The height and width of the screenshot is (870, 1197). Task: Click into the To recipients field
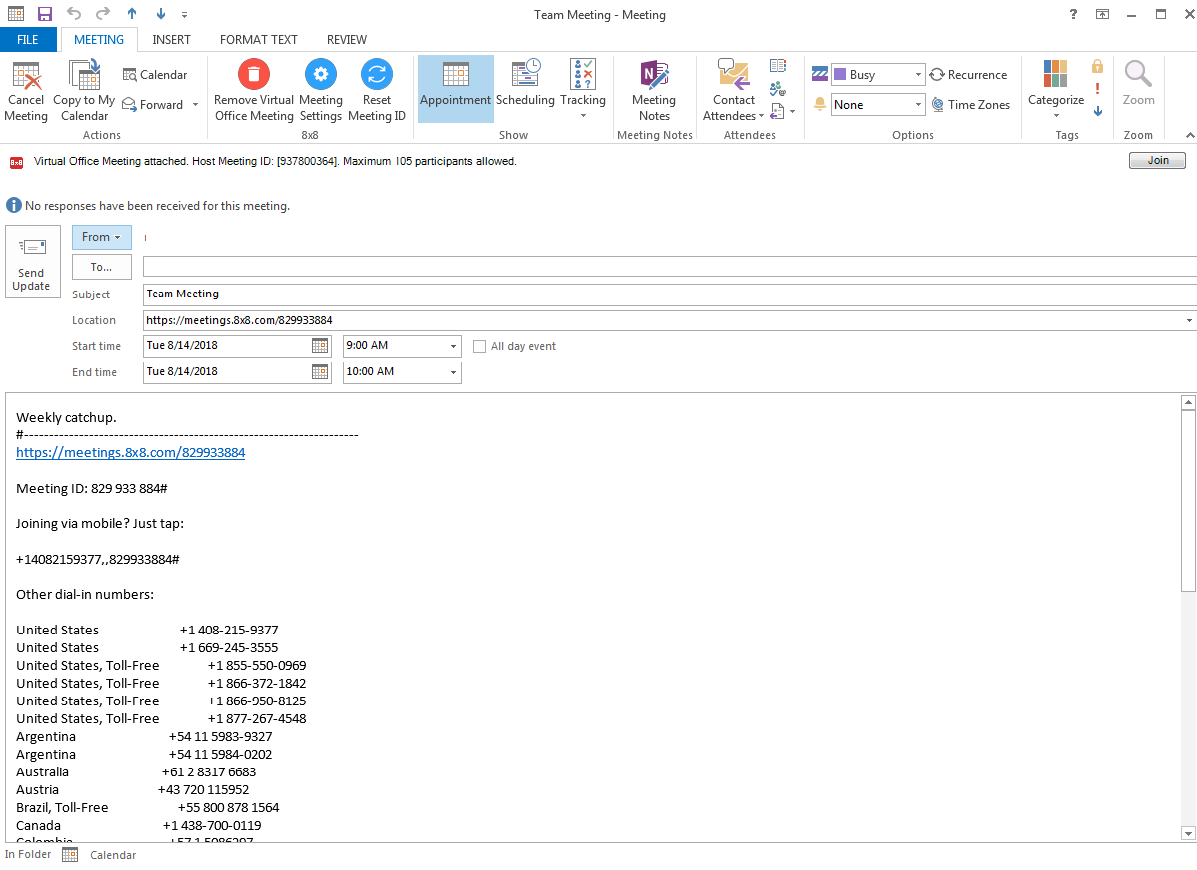[x=669, y=267]
